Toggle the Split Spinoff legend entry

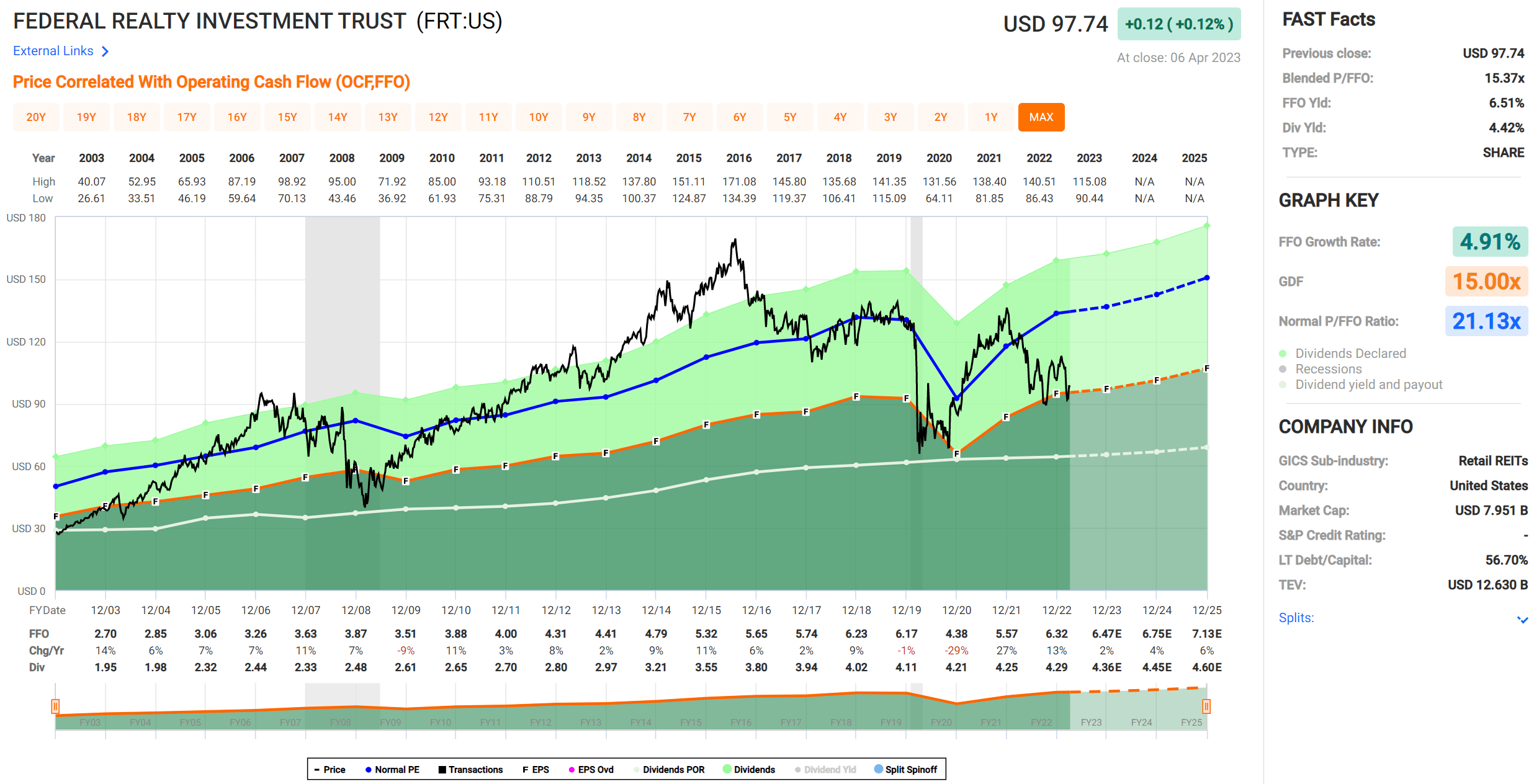pyautogui.click(x=905, y=770)
